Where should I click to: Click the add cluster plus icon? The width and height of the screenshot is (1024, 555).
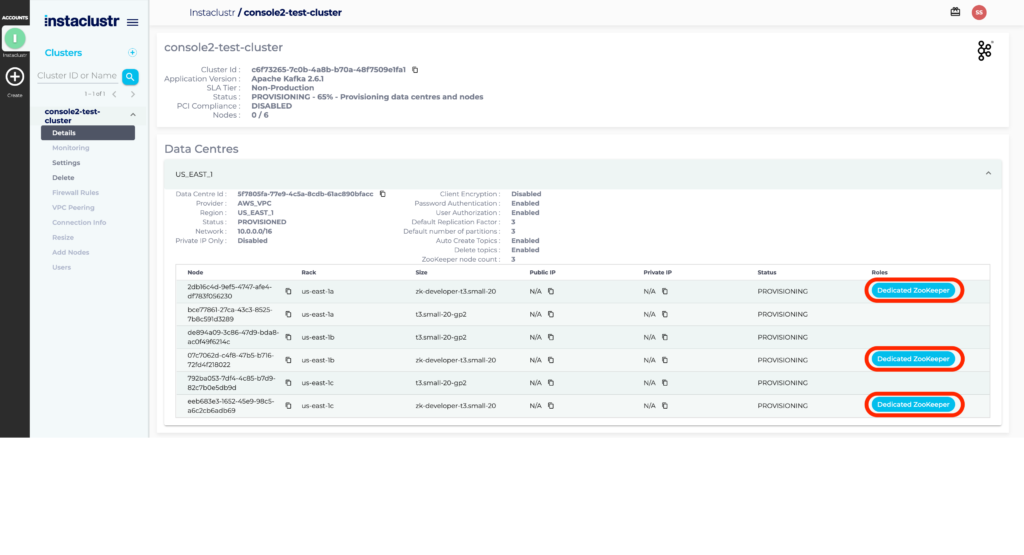132,53
